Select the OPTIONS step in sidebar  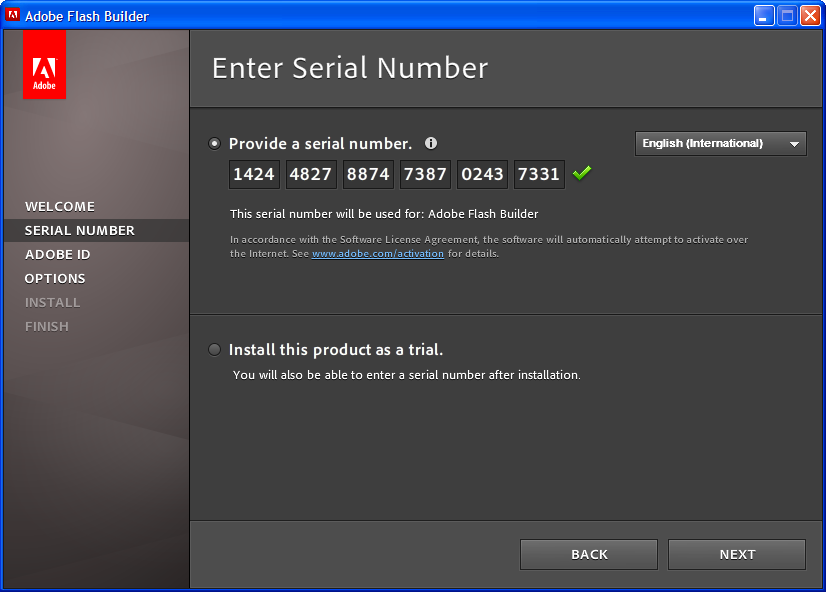pos(55,279)
